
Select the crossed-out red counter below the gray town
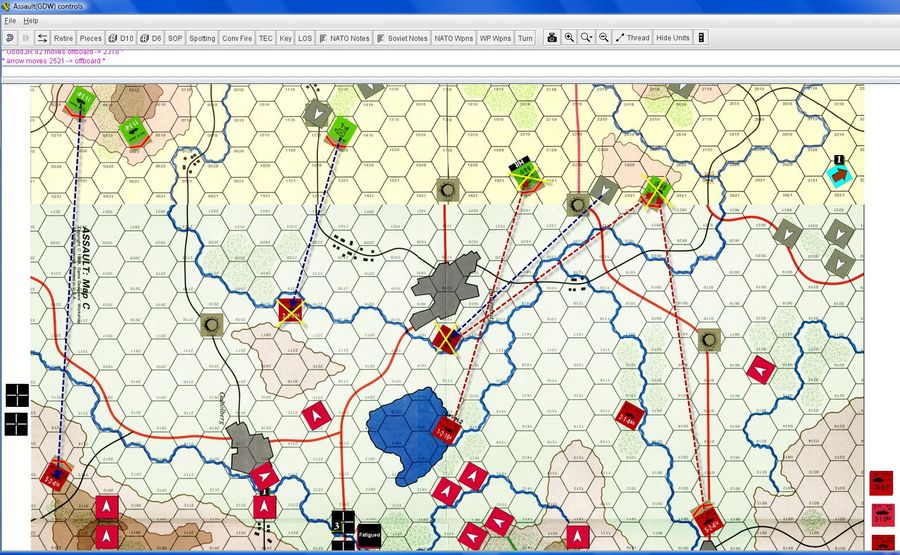[447, 339]
